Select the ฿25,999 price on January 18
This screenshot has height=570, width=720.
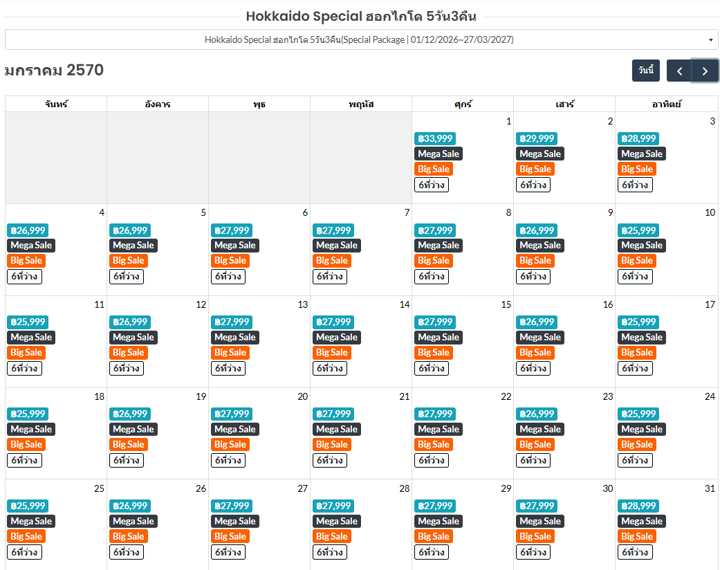[28, 414]
